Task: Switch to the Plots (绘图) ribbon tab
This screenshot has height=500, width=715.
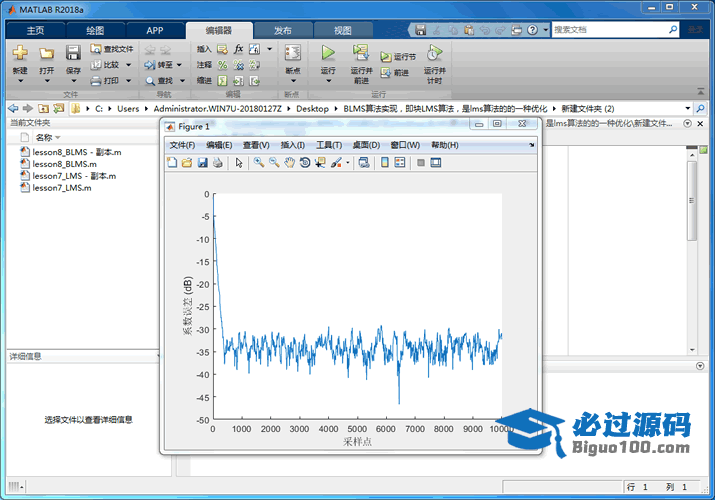Action: pos(95,30)
